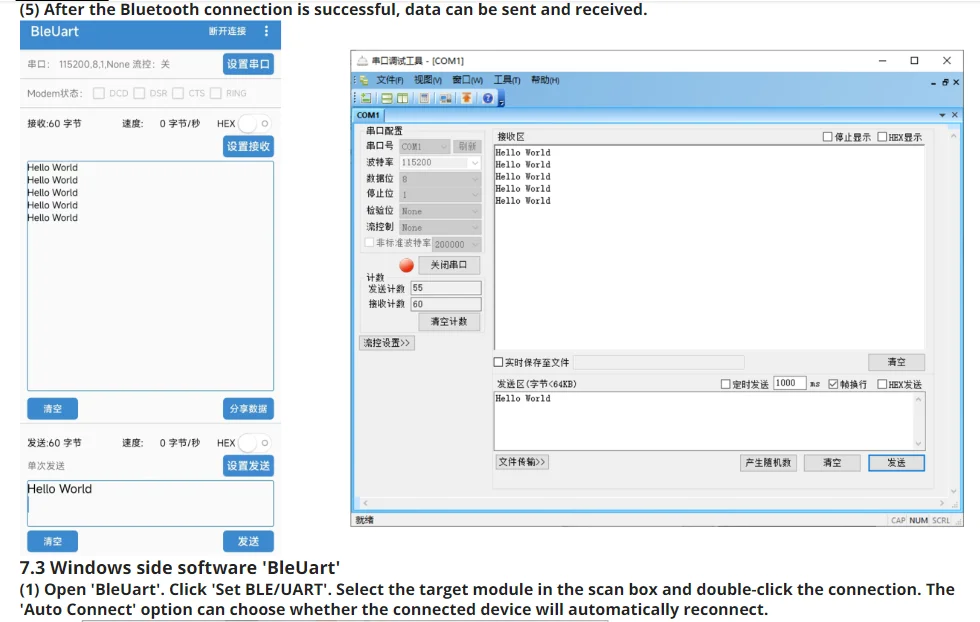Expand the 流控设置>> section
The width and height of the screenshot is (980, 622).
click(387, 343)
